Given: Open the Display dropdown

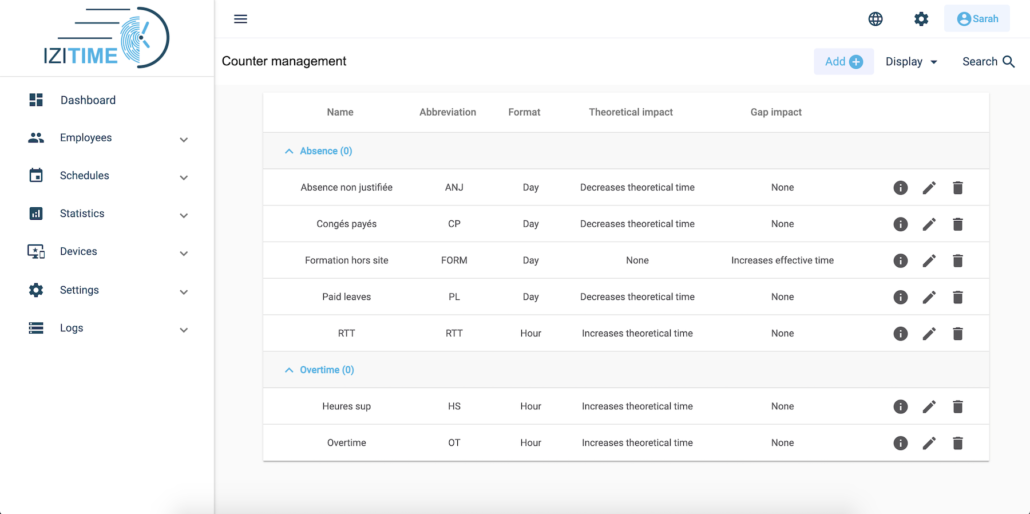Looking at the screenshot, I should point(911,62).
